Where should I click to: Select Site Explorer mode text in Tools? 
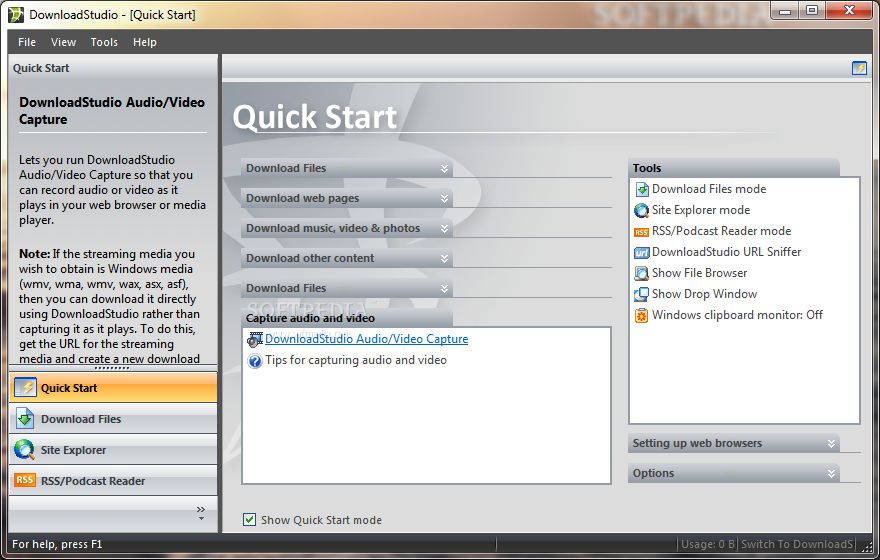coord(701,210)
